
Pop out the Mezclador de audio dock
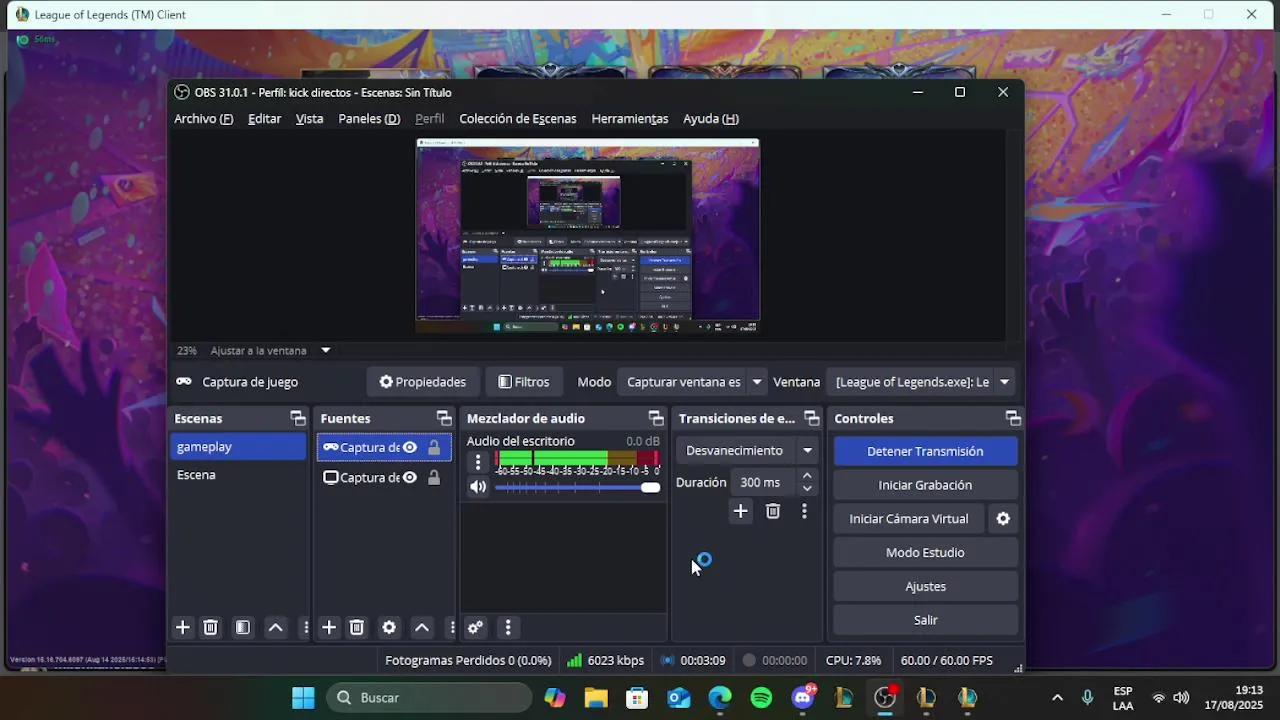(656, 418)
